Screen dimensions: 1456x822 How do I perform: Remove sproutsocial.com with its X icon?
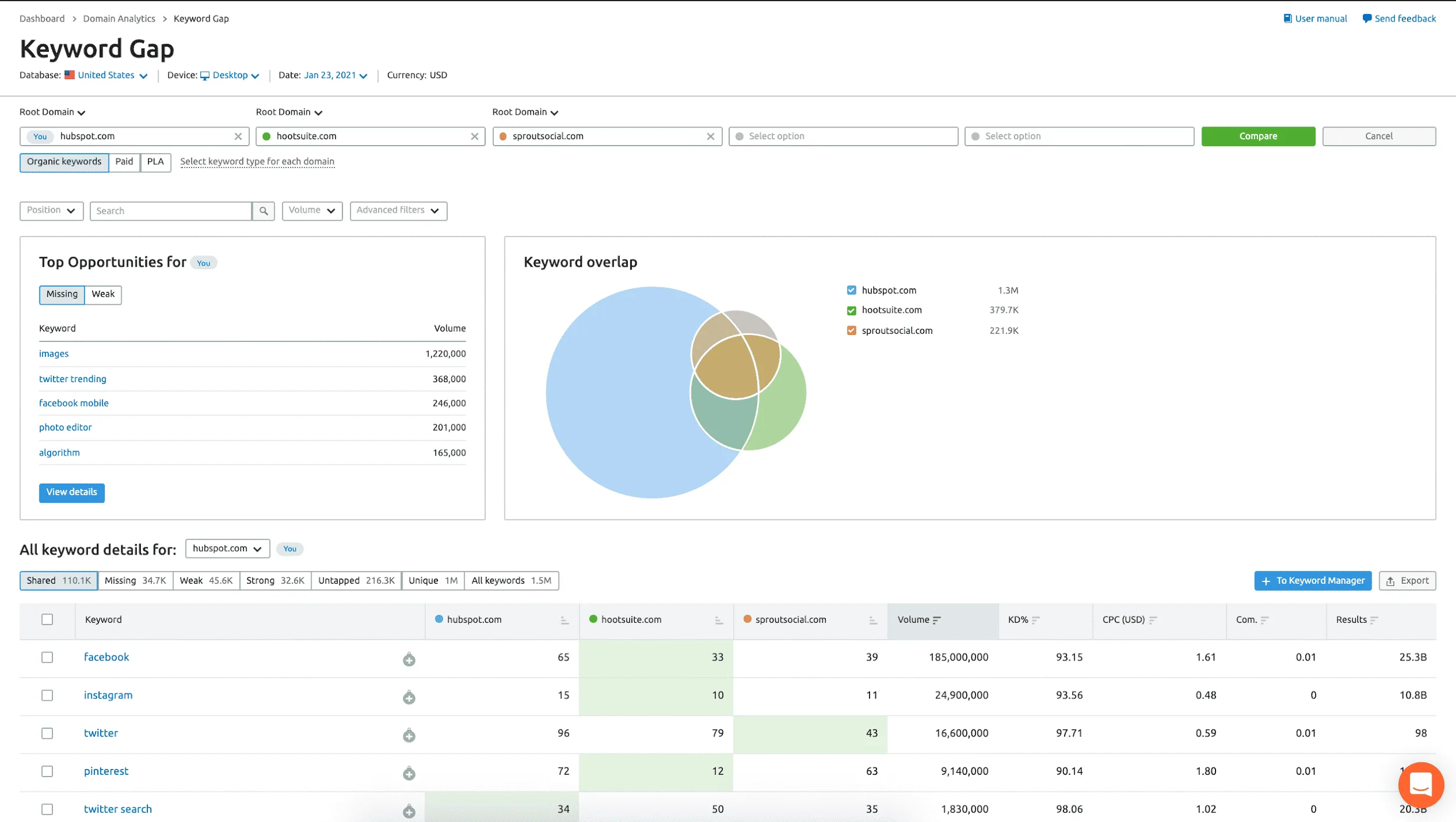[x=711, y=136]
